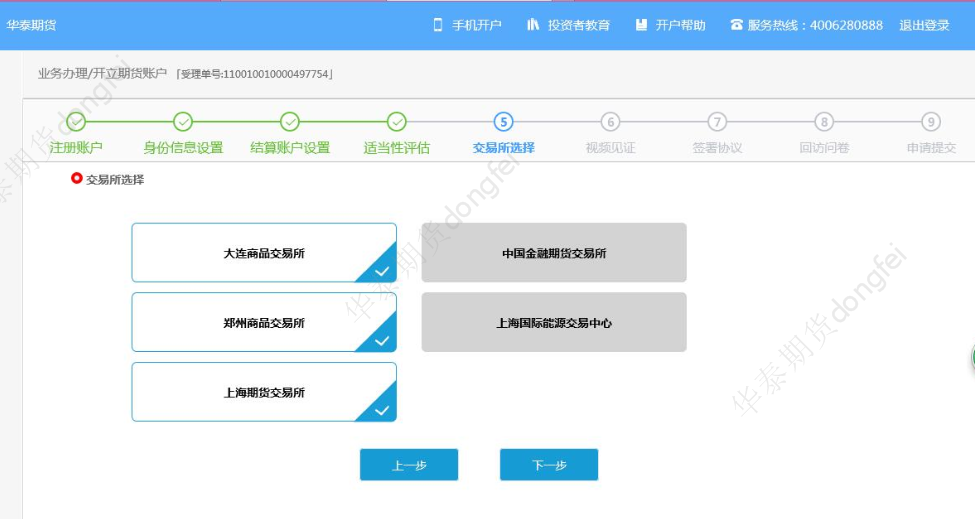Click the mobile phone icon for 手机开户

(x=438, y=25)
